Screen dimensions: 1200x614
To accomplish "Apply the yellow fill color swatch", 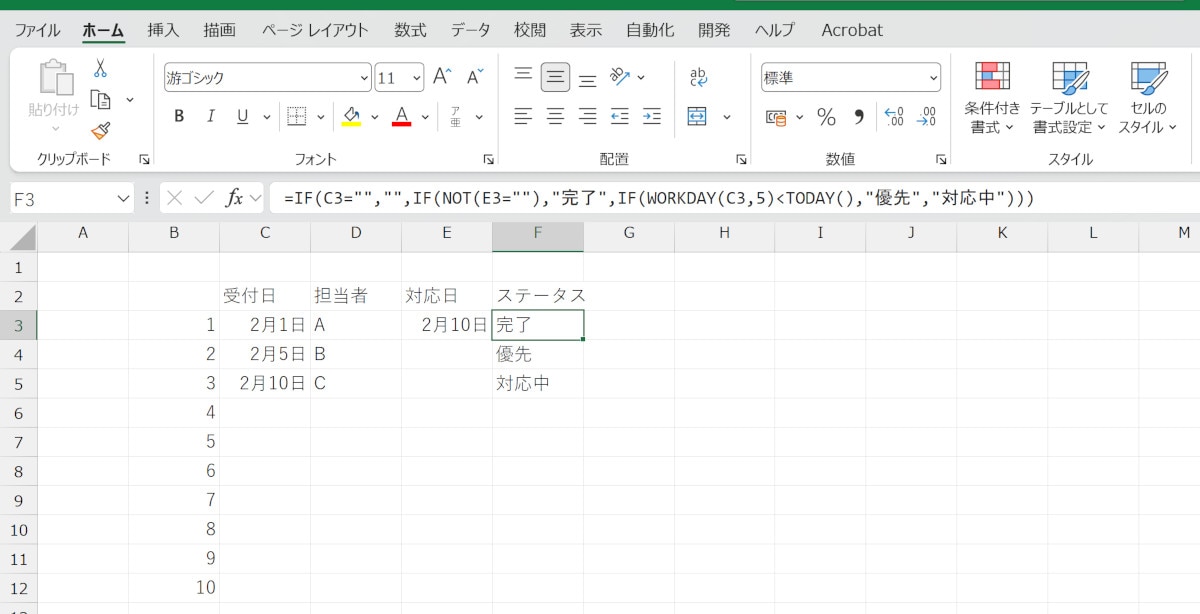I will pyautogui.click(x=351, y=117).
